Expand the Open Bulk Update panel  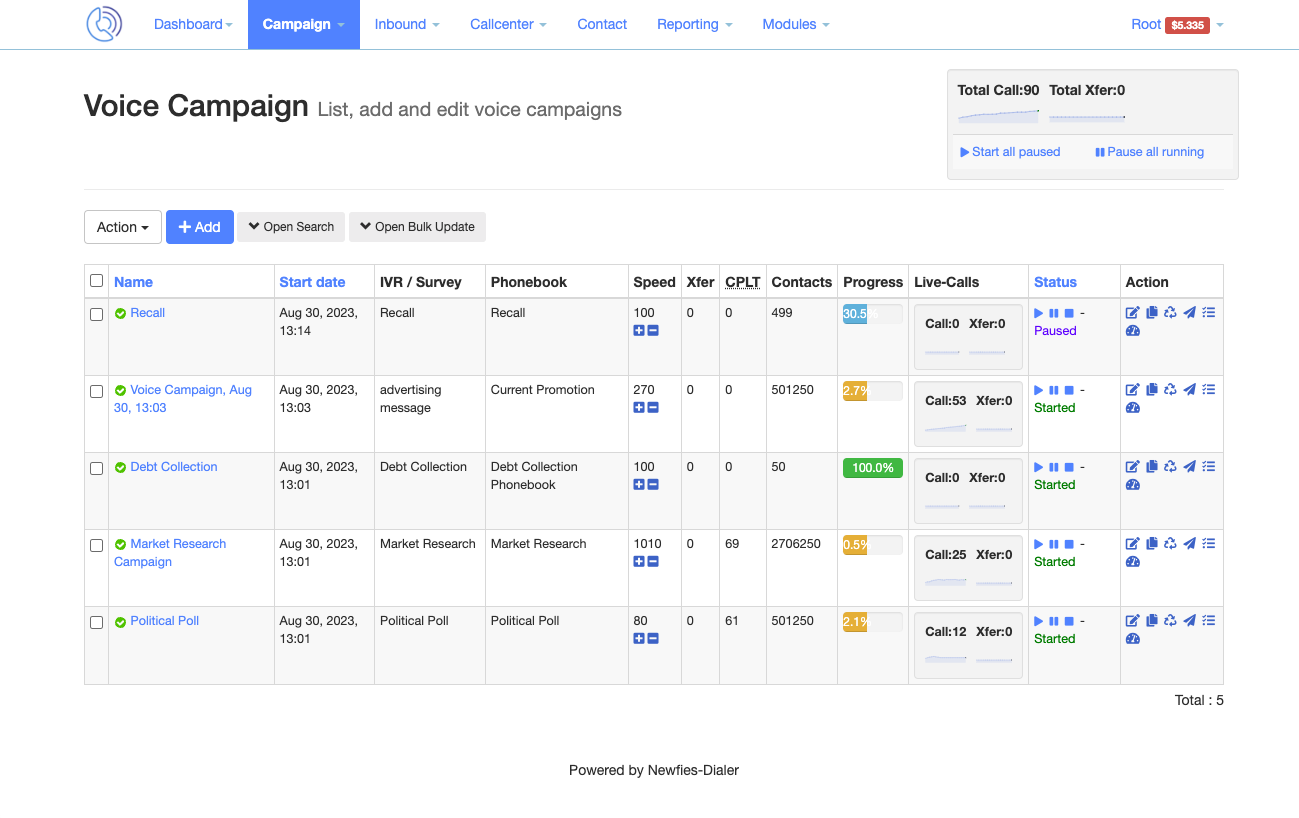pos(417,227)
